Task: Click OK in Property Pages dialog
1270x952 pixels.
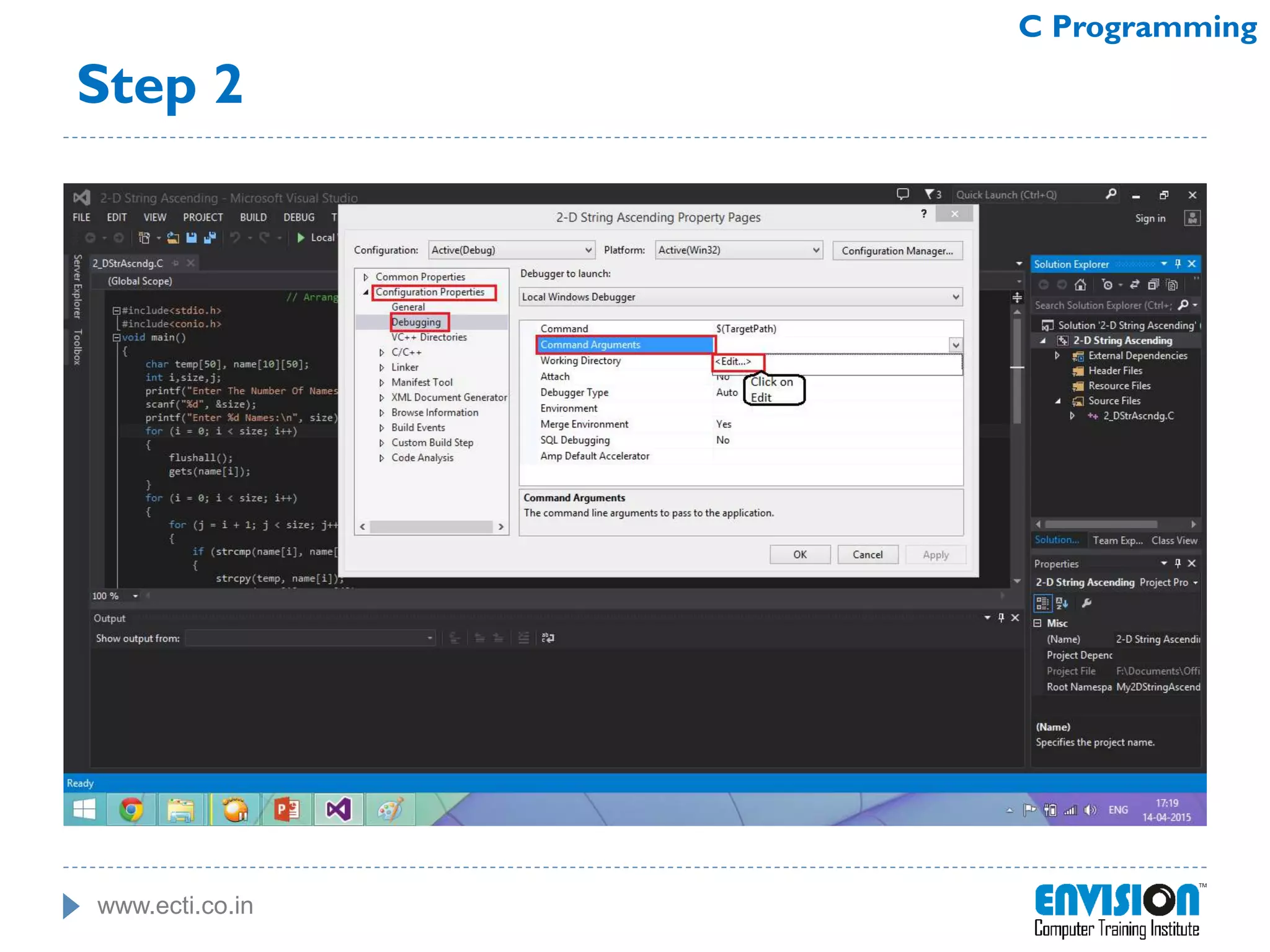Action: [x=800, y=555]
